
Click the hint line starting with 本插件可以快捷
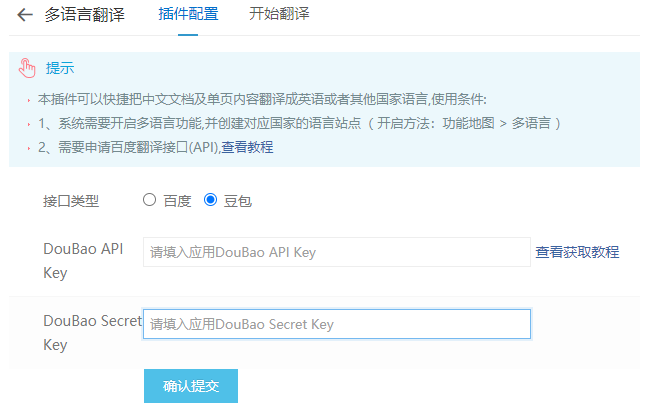point(260,100)
